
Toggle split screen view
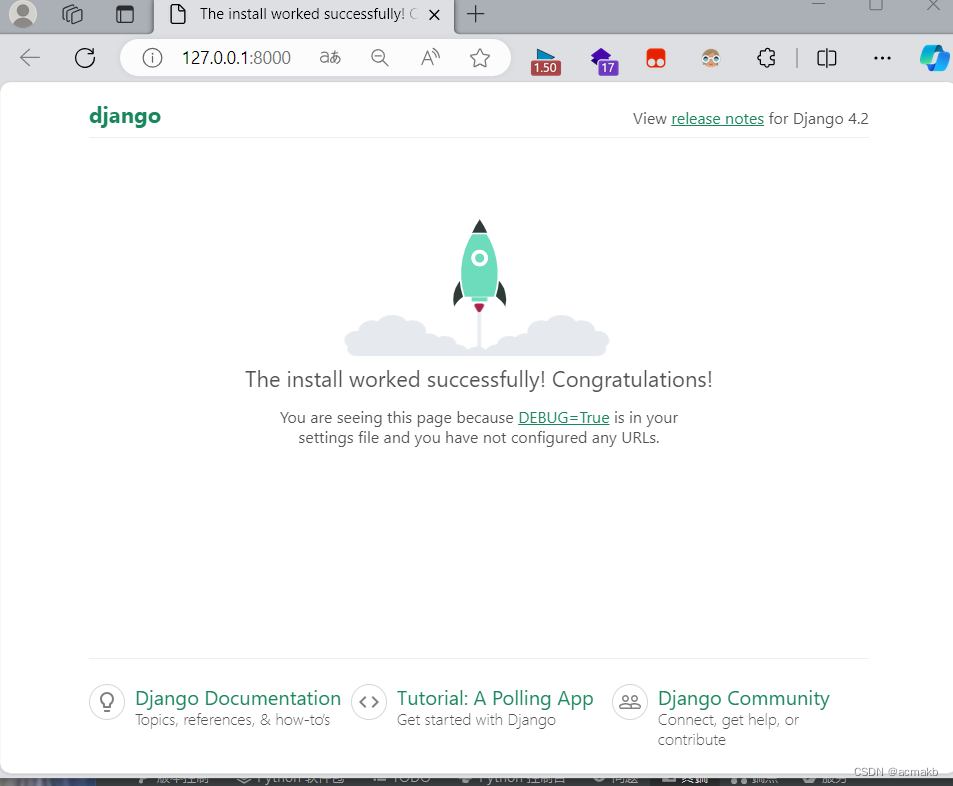click(x=827, y=58)
